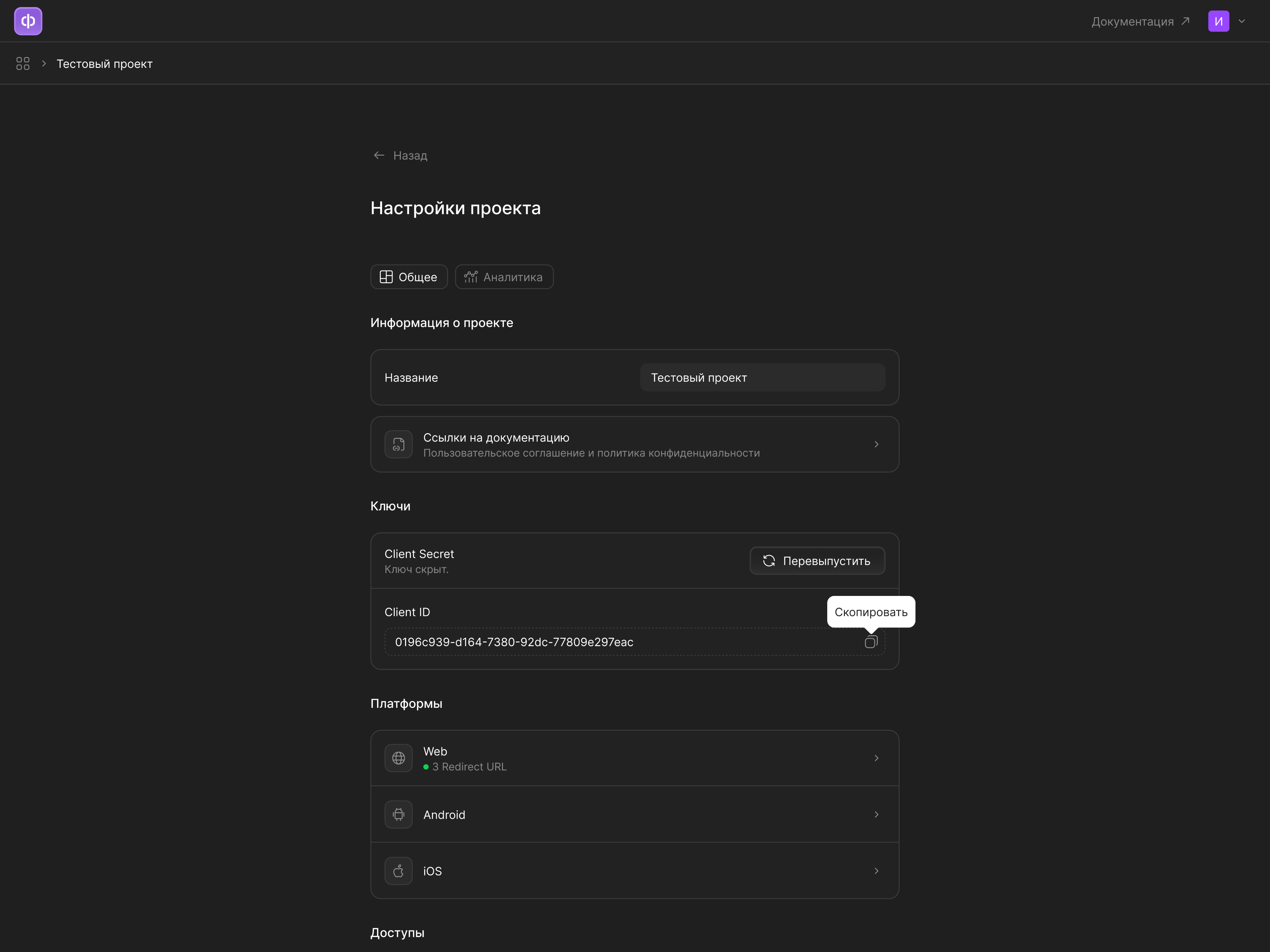The height and width of the screenshot is (952, 1270).
Task: Click the Настройки проекта heading
Action: click(455, 208)
